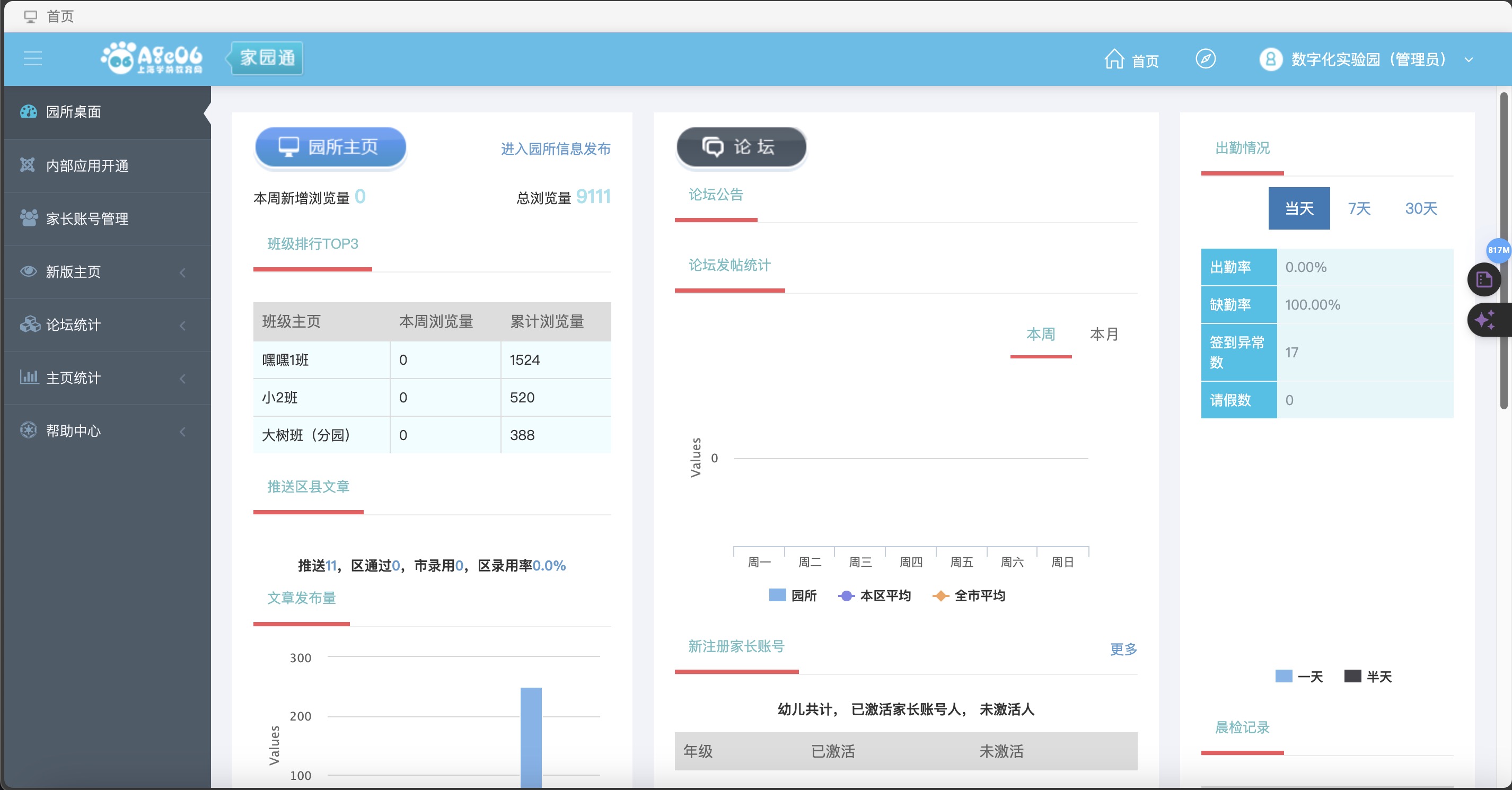Click the 论坛公告 section heading

pyautogui.click(x=716, y=194)
